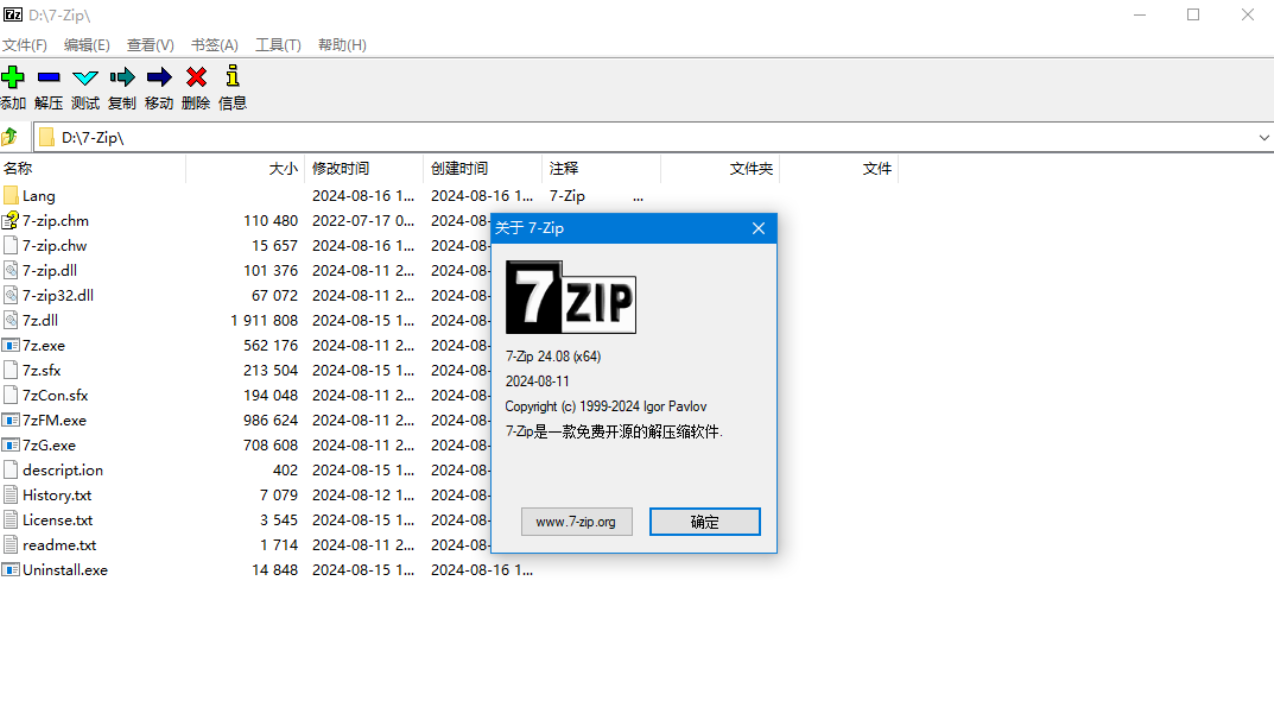Open the View (查看) menu

(x=150, y=45)
